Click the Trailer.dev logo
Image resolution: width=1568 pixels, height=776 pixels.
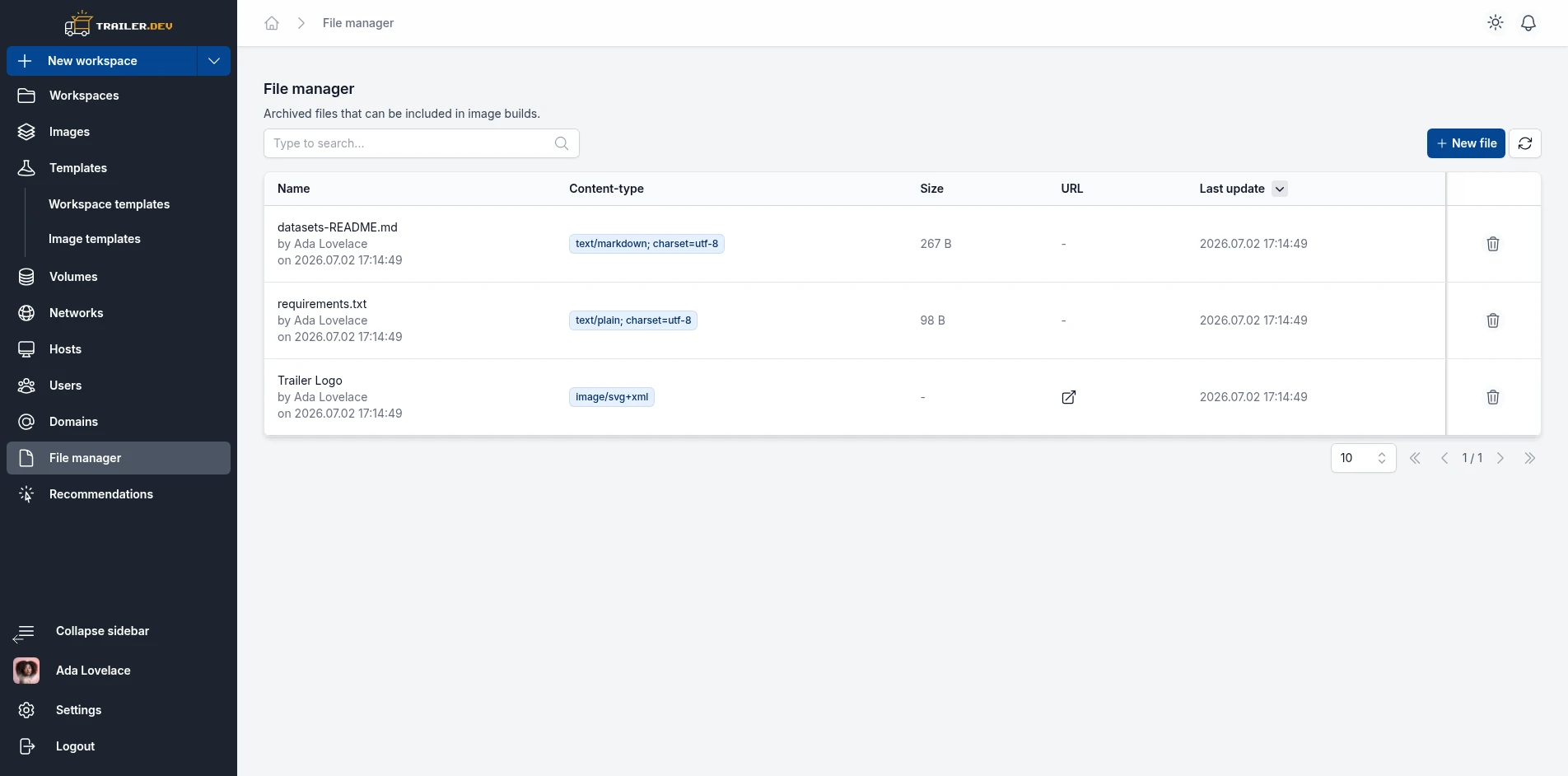click(x=119, y=24)
